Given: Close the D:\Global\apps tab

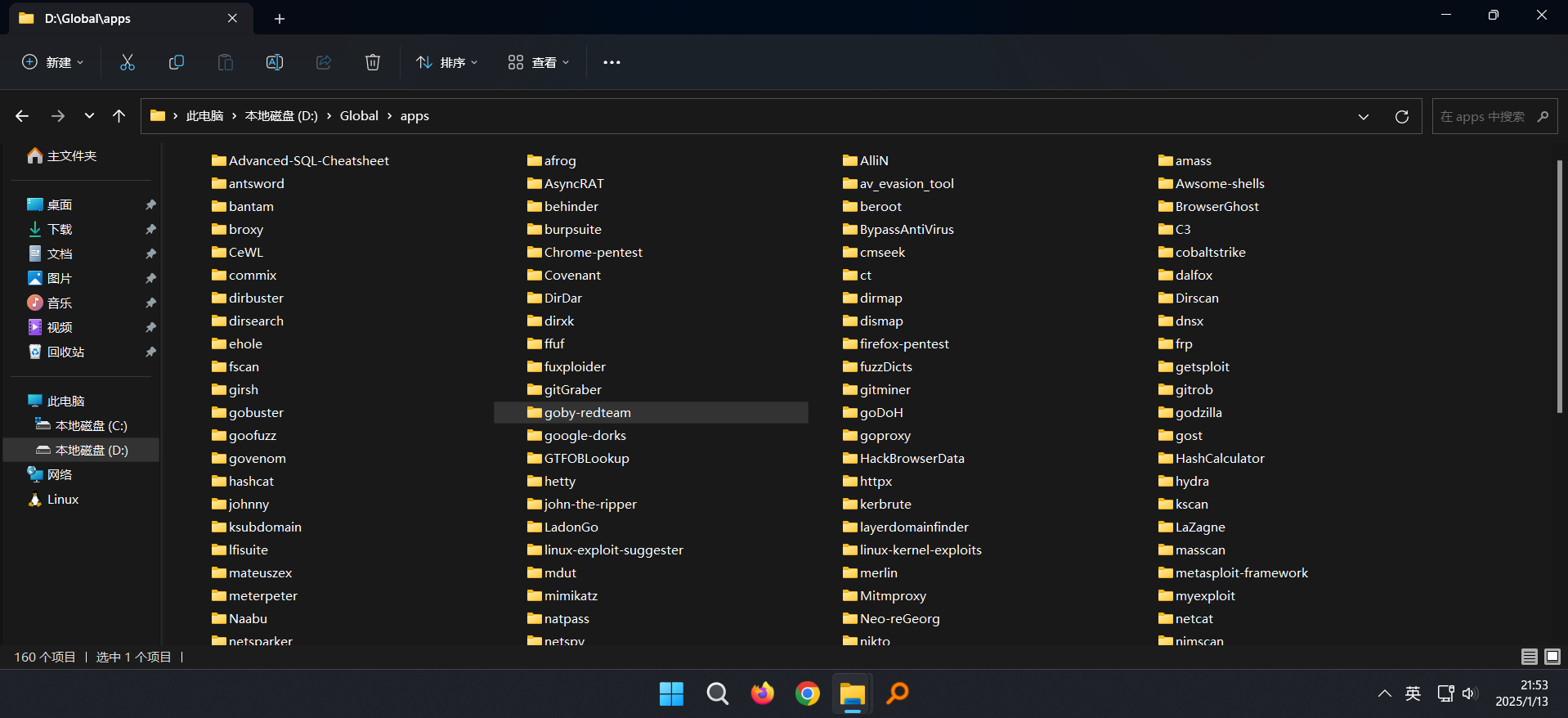Looking at the screenshot, I should point(232,18).
